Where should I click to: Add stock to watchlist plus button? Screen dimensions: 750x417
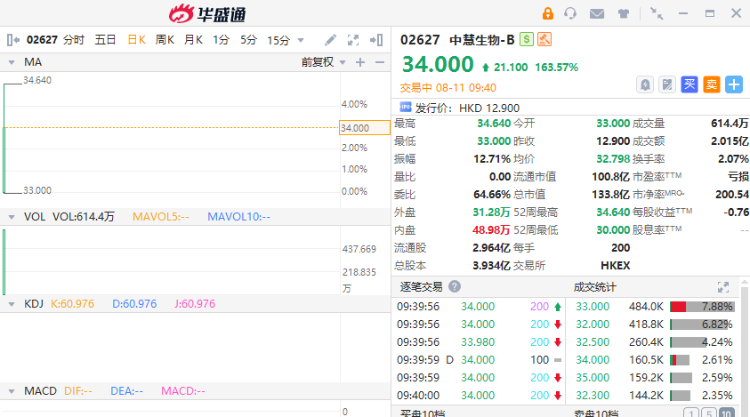click(734, 85)
